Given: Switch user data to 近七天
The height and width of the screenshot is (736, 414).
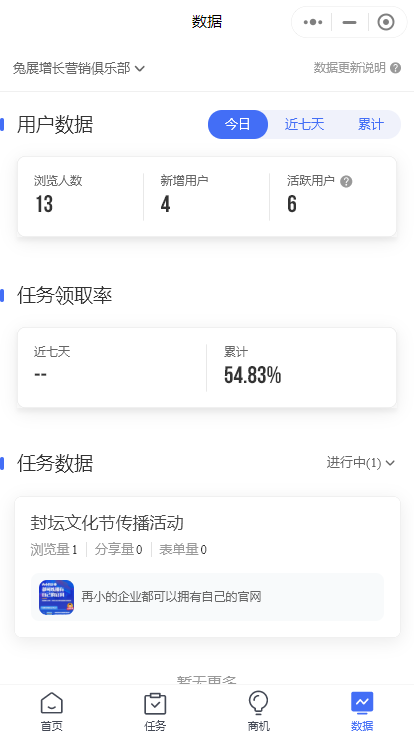Looking at the screenshot, I should pyautogui.click(x=304, y=124).
